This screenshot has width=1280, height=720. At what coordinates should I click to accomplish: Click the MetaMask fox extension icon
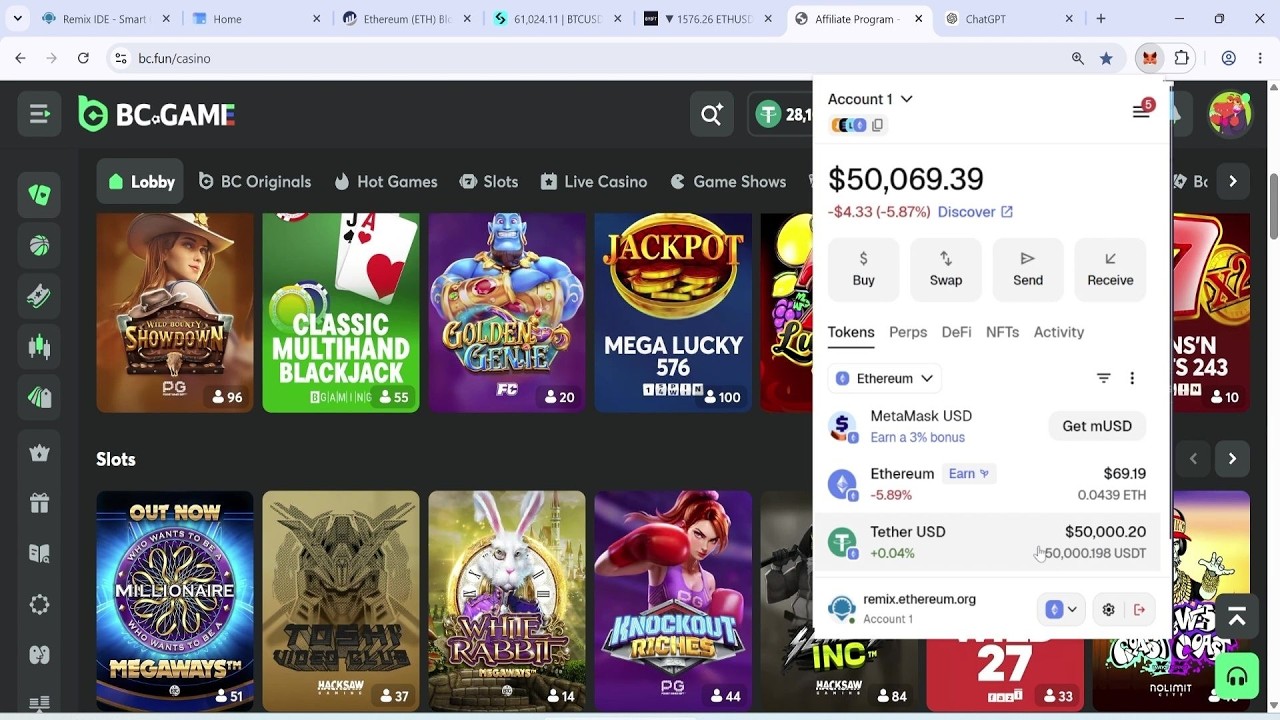click(1150, 58)
